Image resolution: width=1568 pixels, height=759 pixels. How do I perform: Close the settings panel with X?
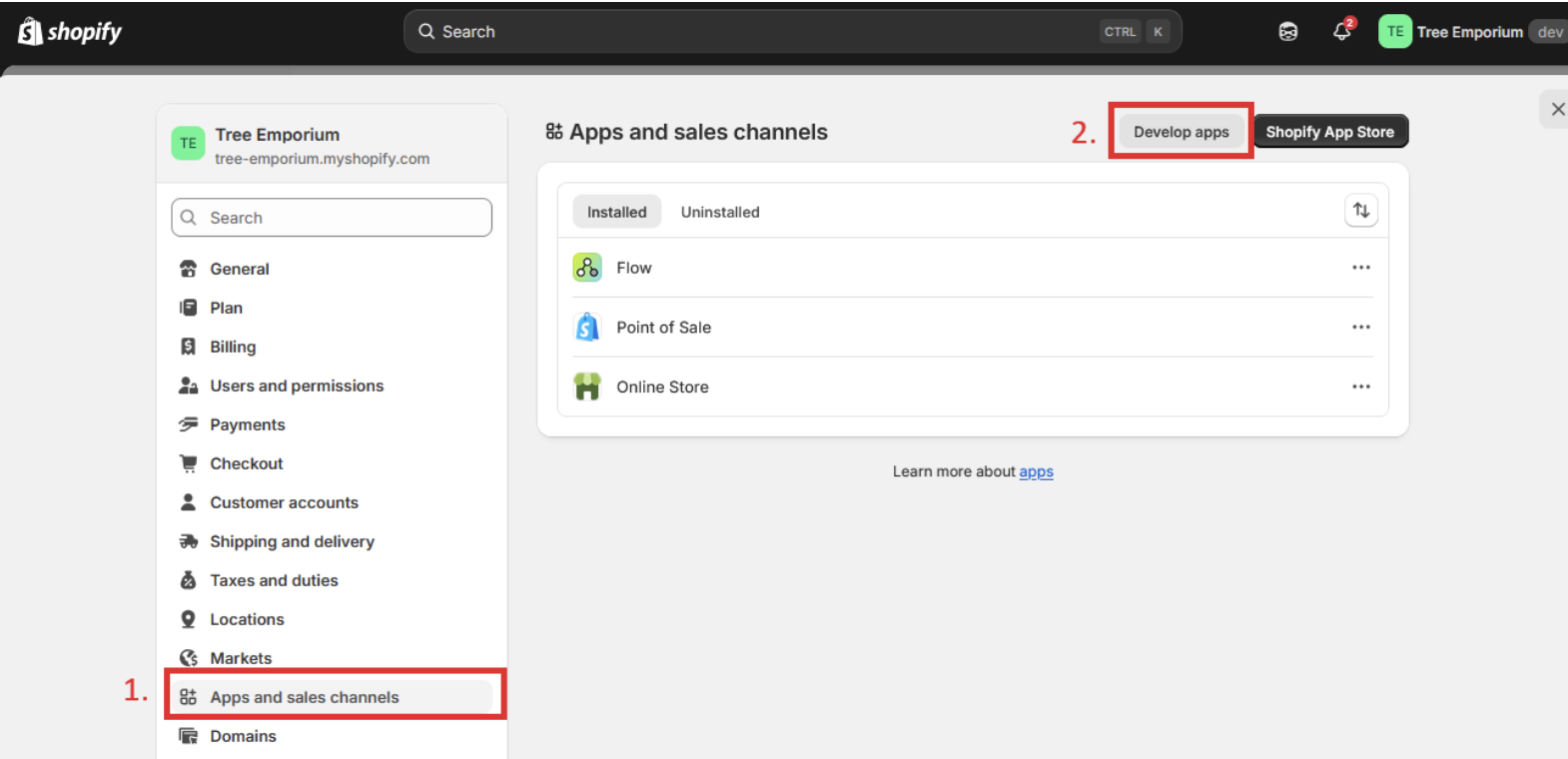click(x=1557, y=109)
